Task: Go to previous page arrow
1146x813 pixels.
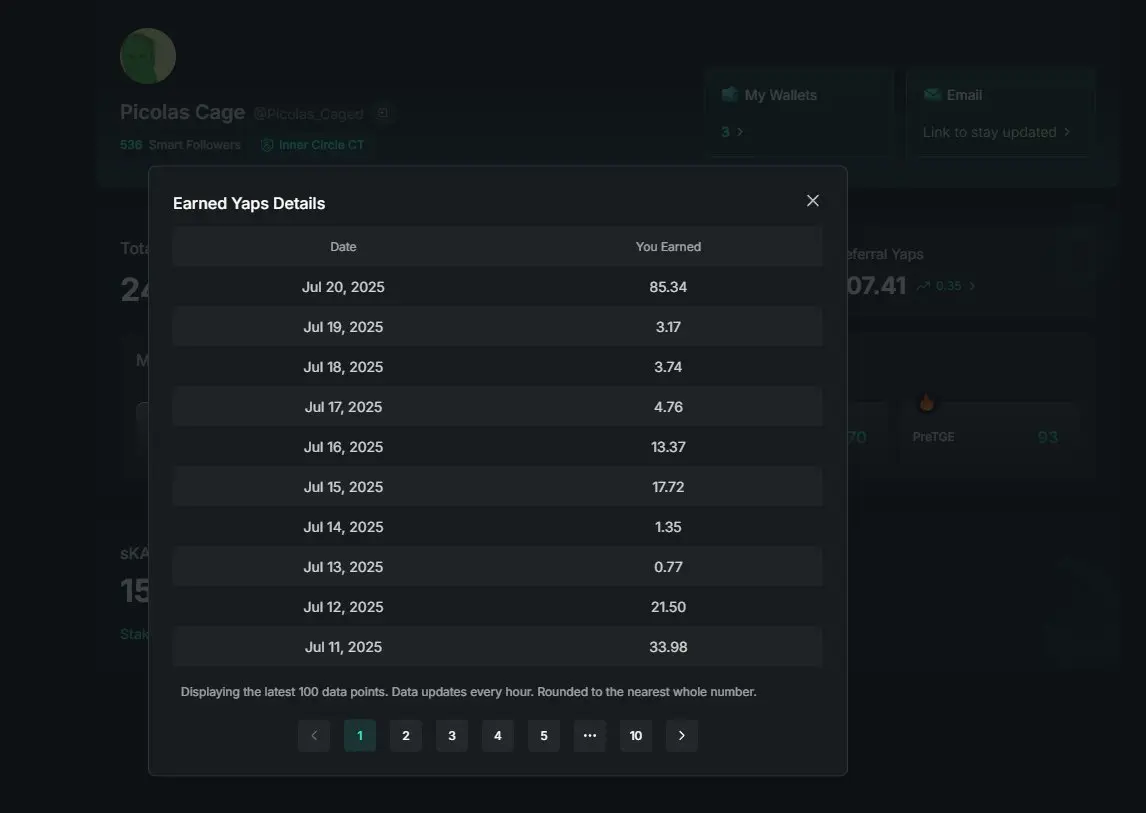Action: point(314,736)
